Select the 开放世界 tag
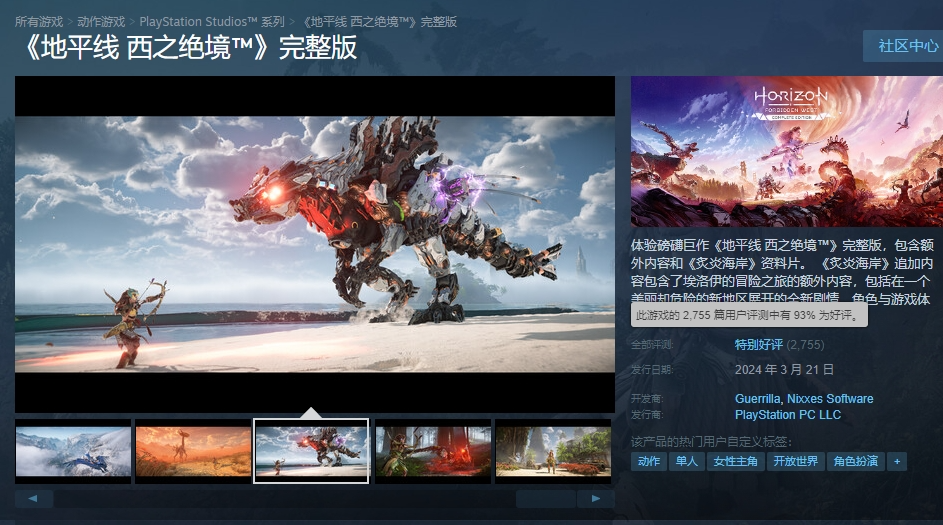The image size is (943, 525). click(795, 461)
